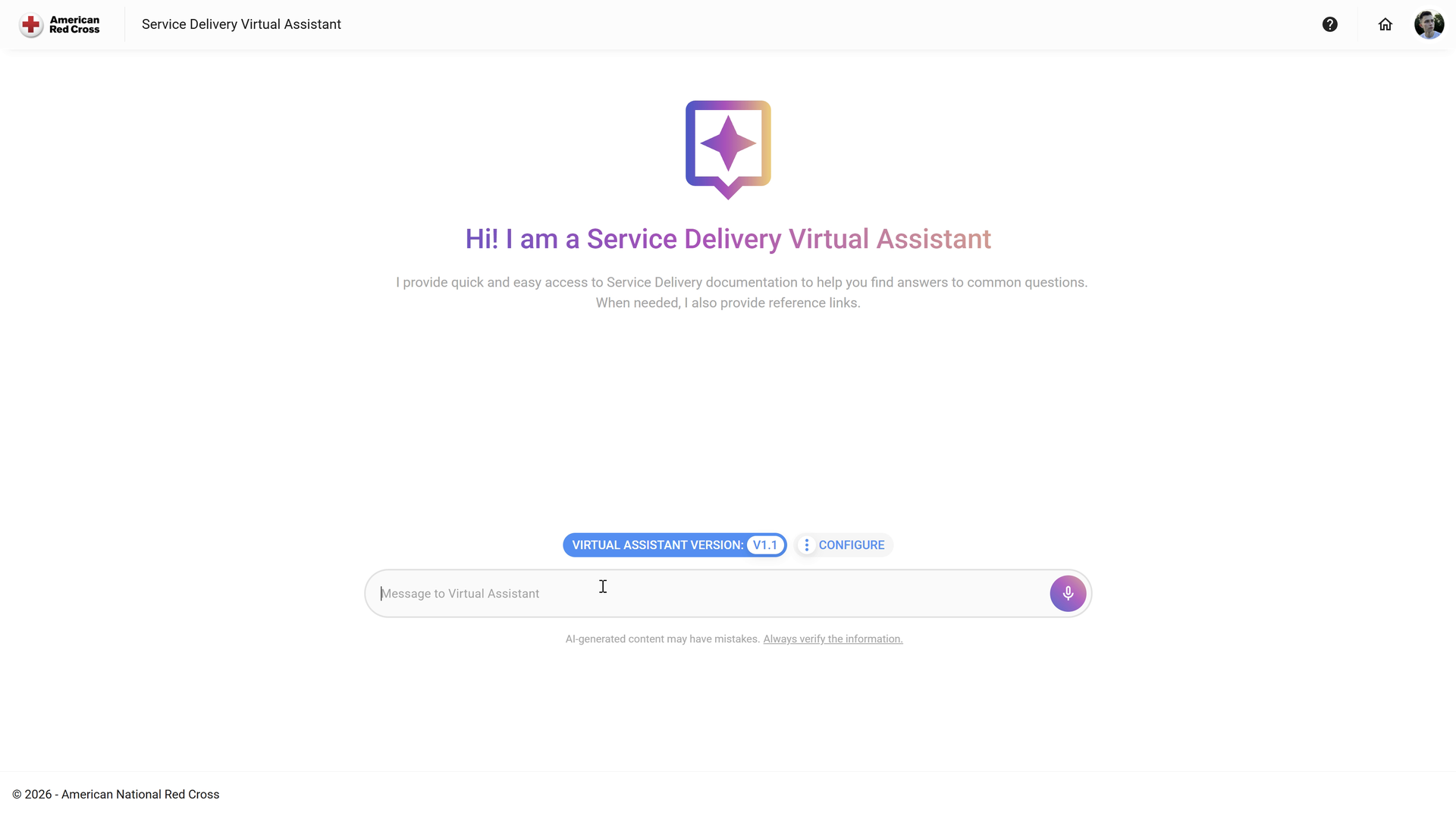
Task: Open the Always verify the information link
Action: [x=833, y=639]
